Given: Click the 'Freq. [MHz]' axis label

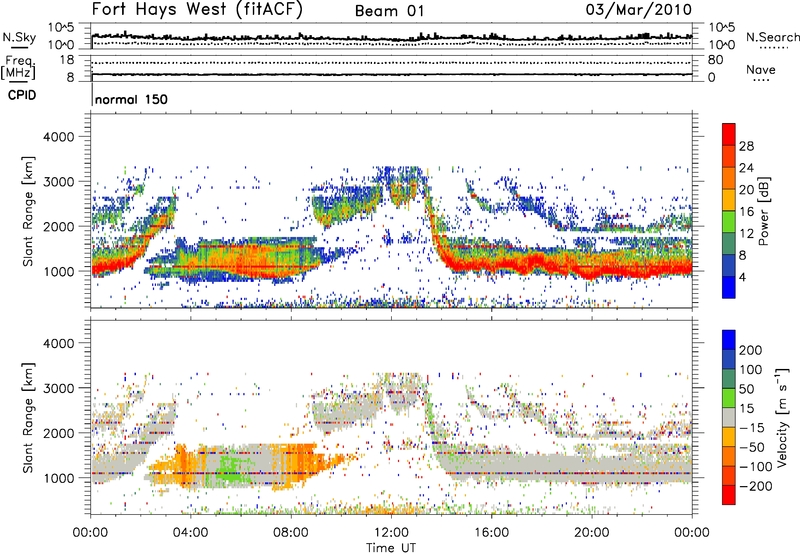Looking at the screenshot, I should 18,68.
